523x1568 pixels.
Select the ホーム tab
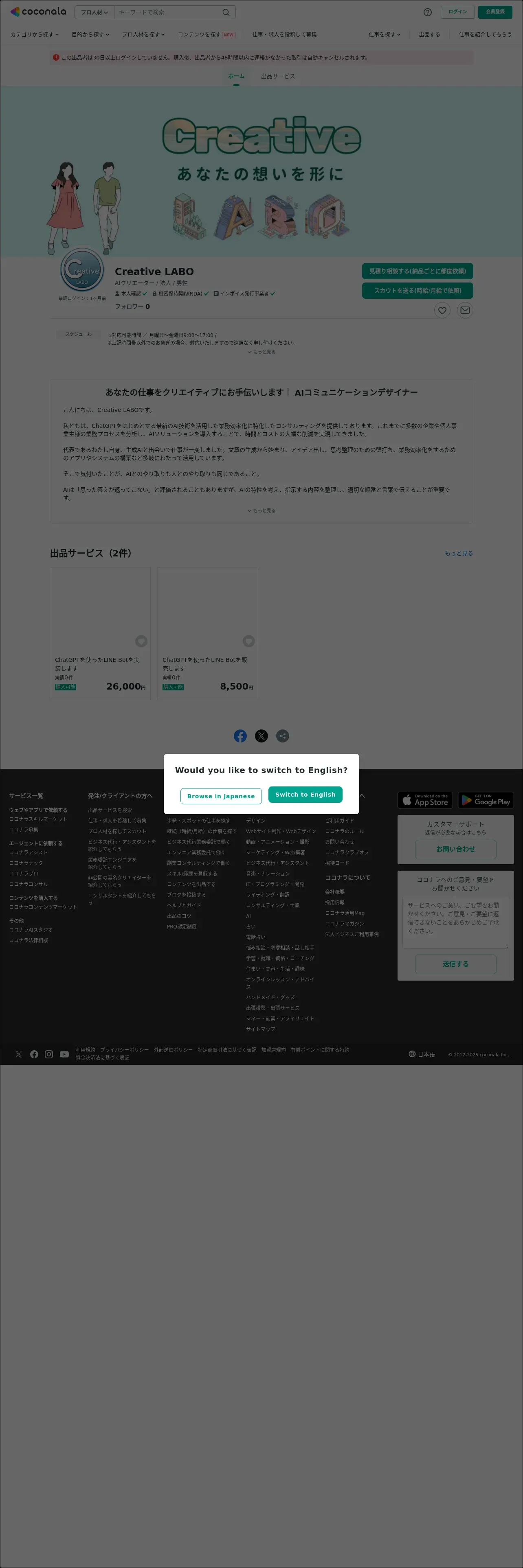click(x=236, y=76)
